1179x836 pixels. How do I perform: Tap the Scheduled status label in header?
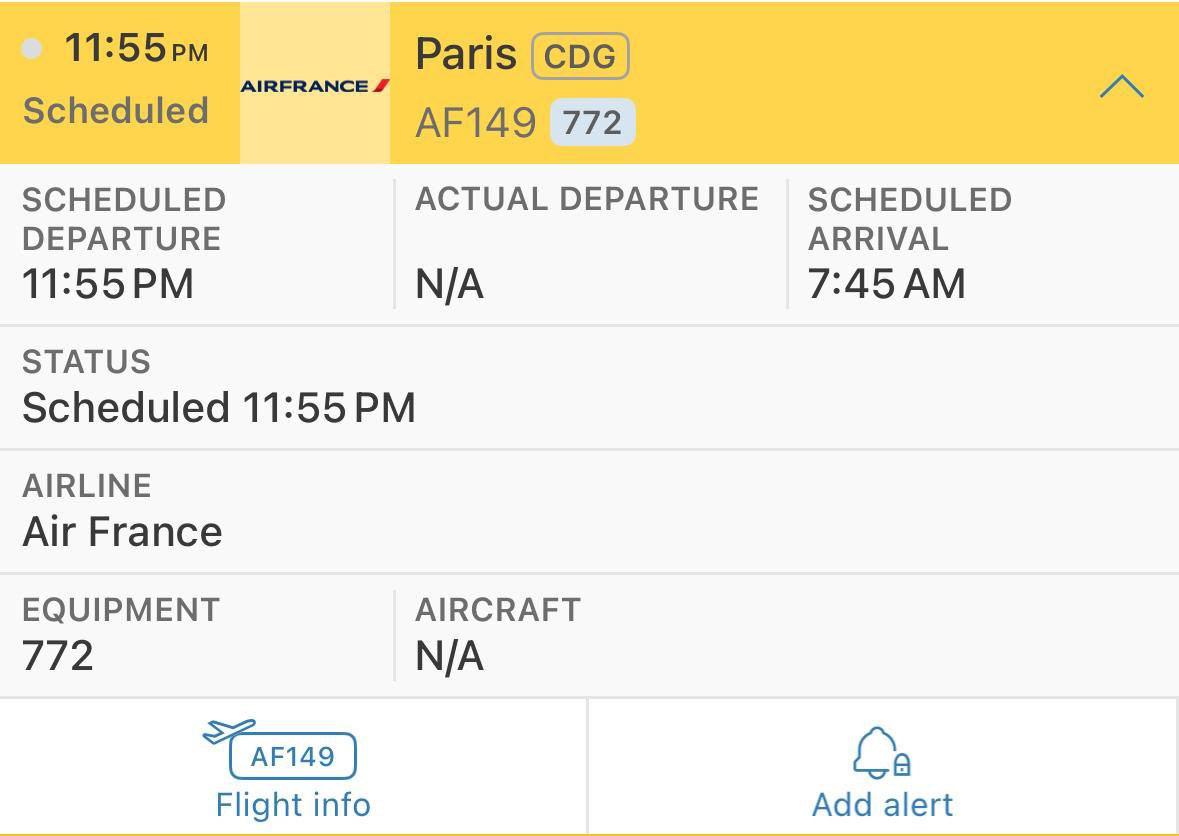[x=116, y=110]
